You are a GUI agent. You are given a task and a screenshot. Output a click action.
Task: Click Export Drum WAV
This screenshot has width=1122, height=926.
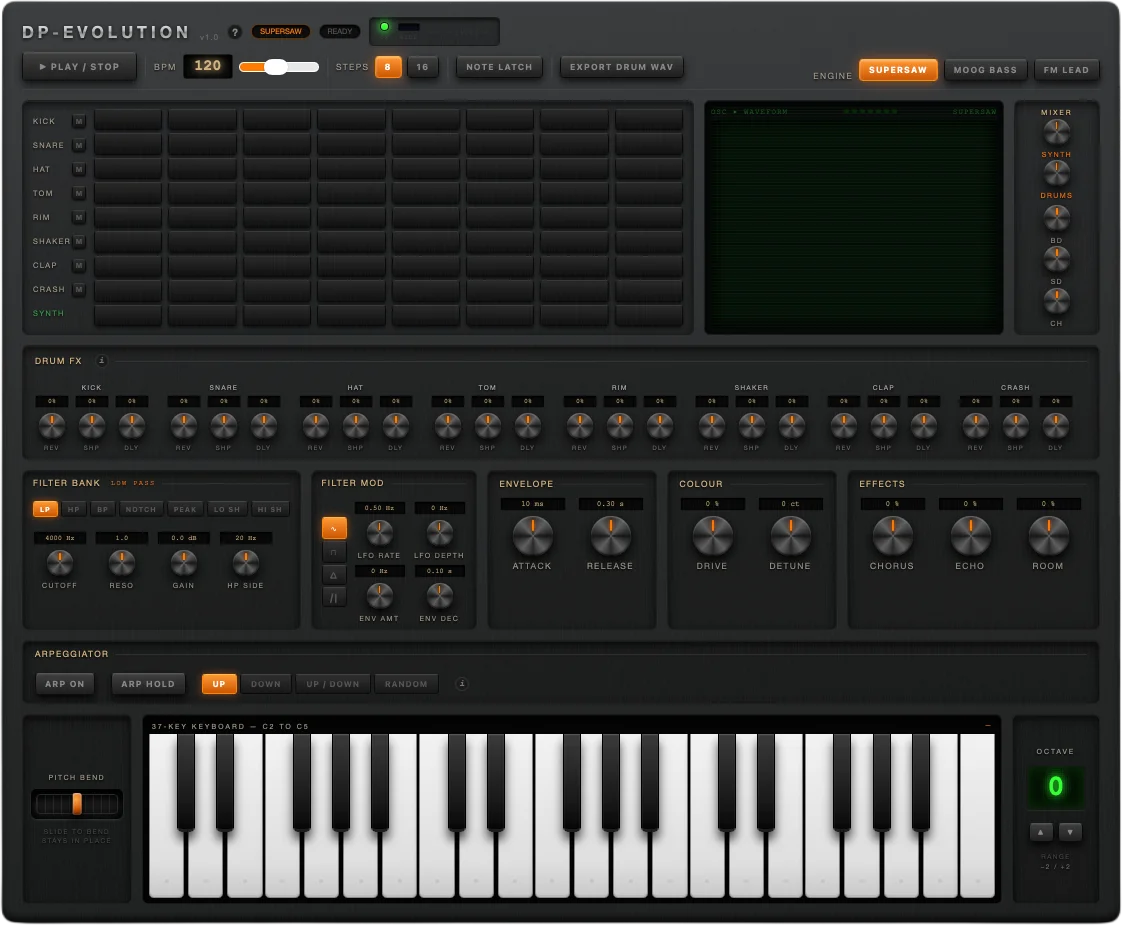(x=621, y=67)
